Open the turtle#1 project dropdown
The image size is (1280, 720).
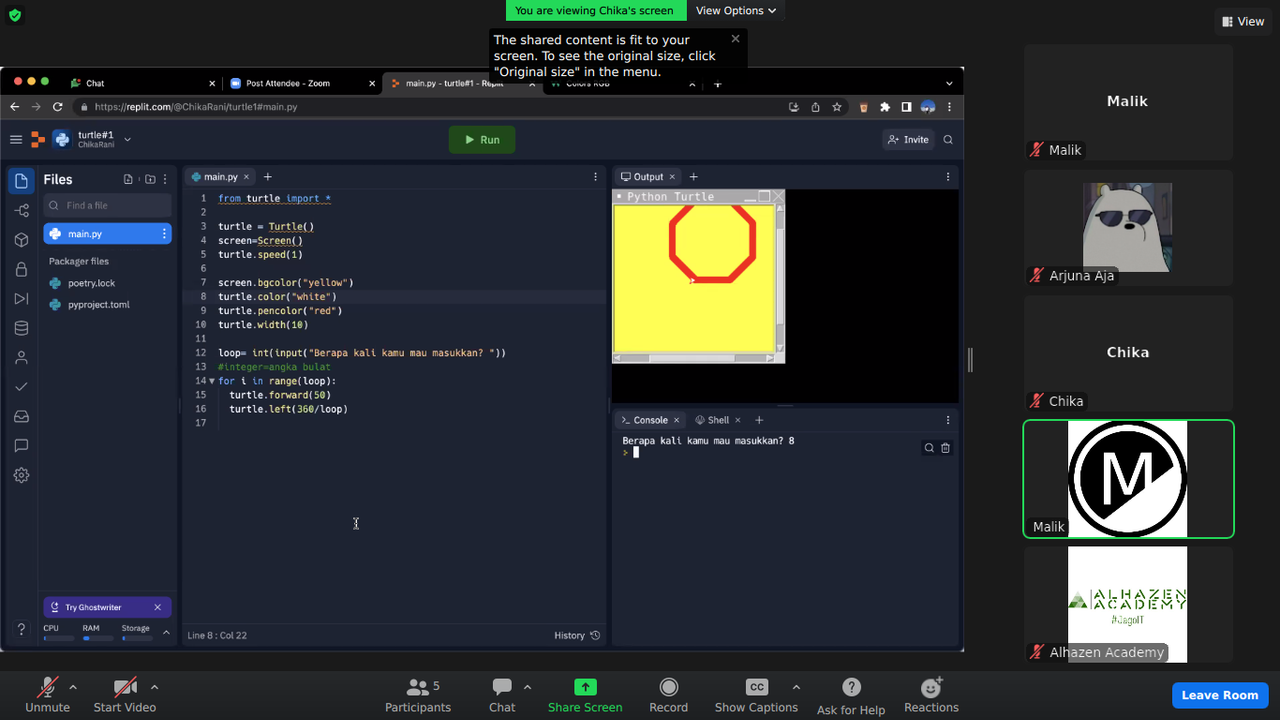click(126, 141)
